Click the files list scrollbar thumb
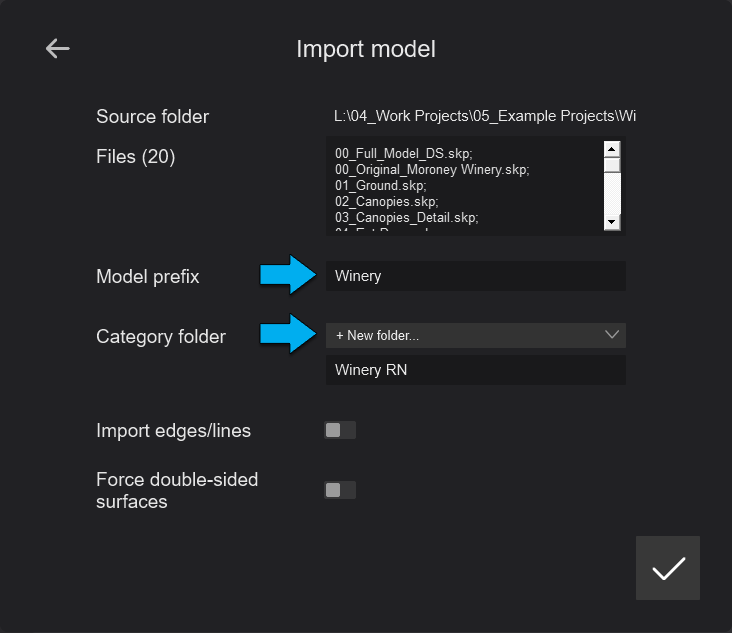This screenshot has height=633, width=732. [612, 165]
